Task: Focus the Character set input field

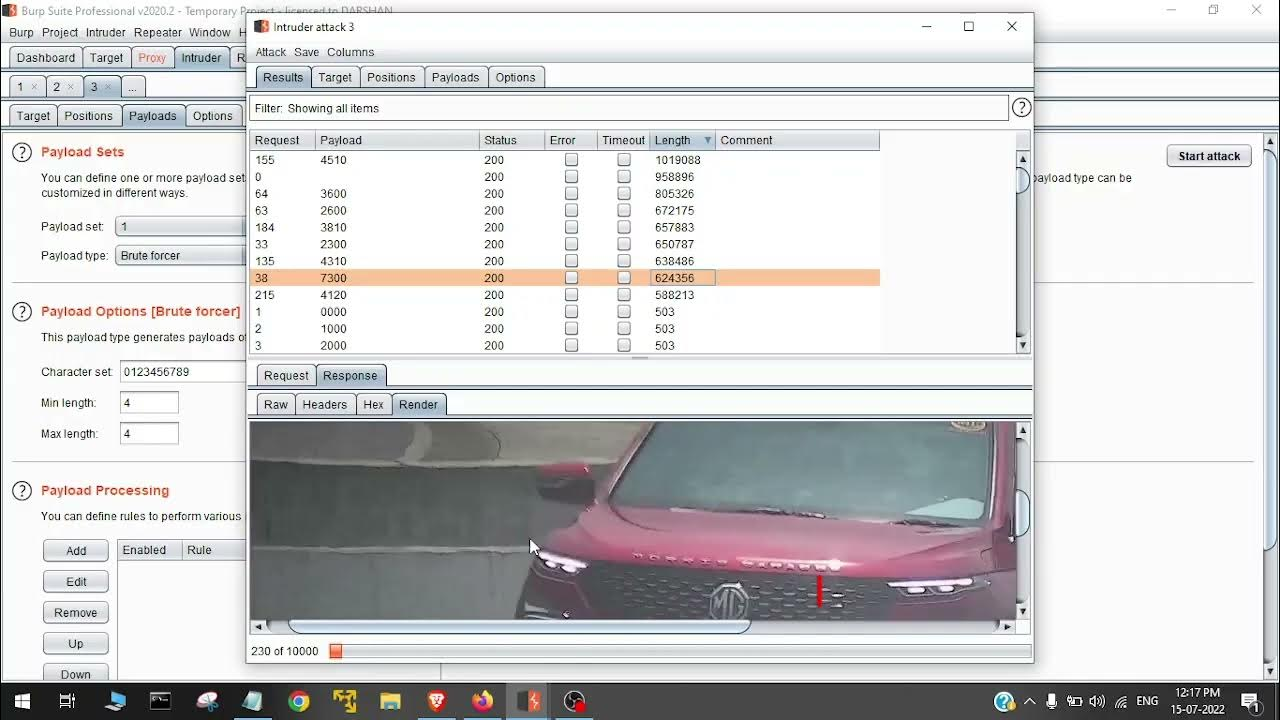Action: (x=183, y=372)
